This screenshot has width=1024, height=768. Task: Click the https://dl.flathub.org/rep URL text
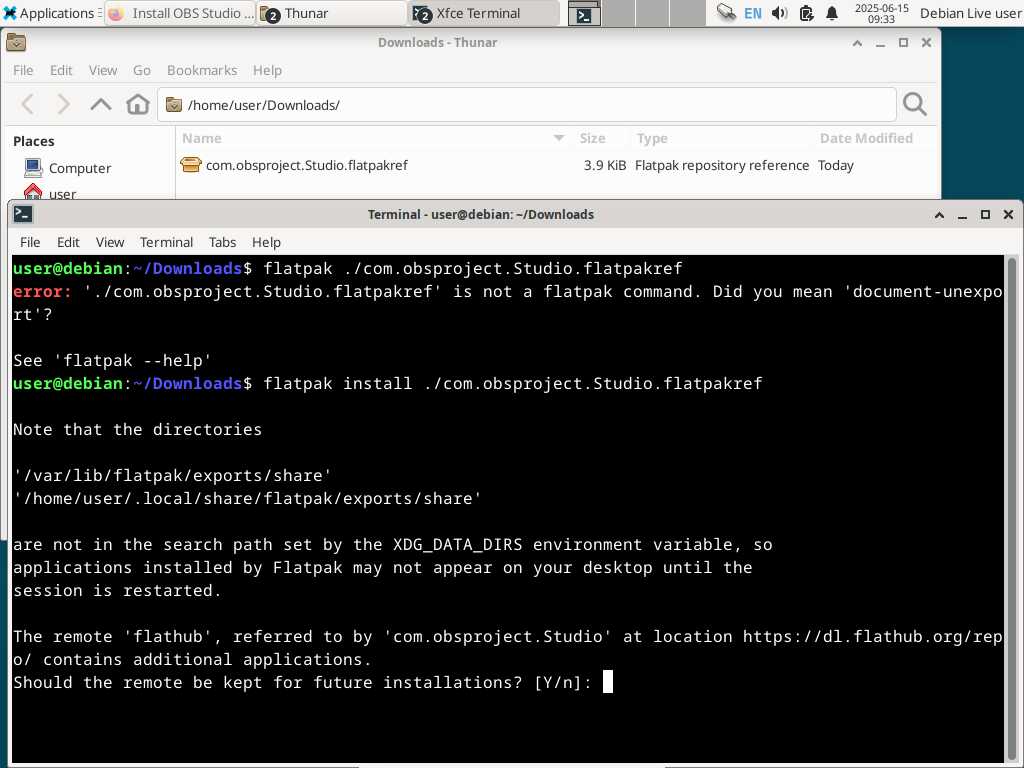point(872,637)
